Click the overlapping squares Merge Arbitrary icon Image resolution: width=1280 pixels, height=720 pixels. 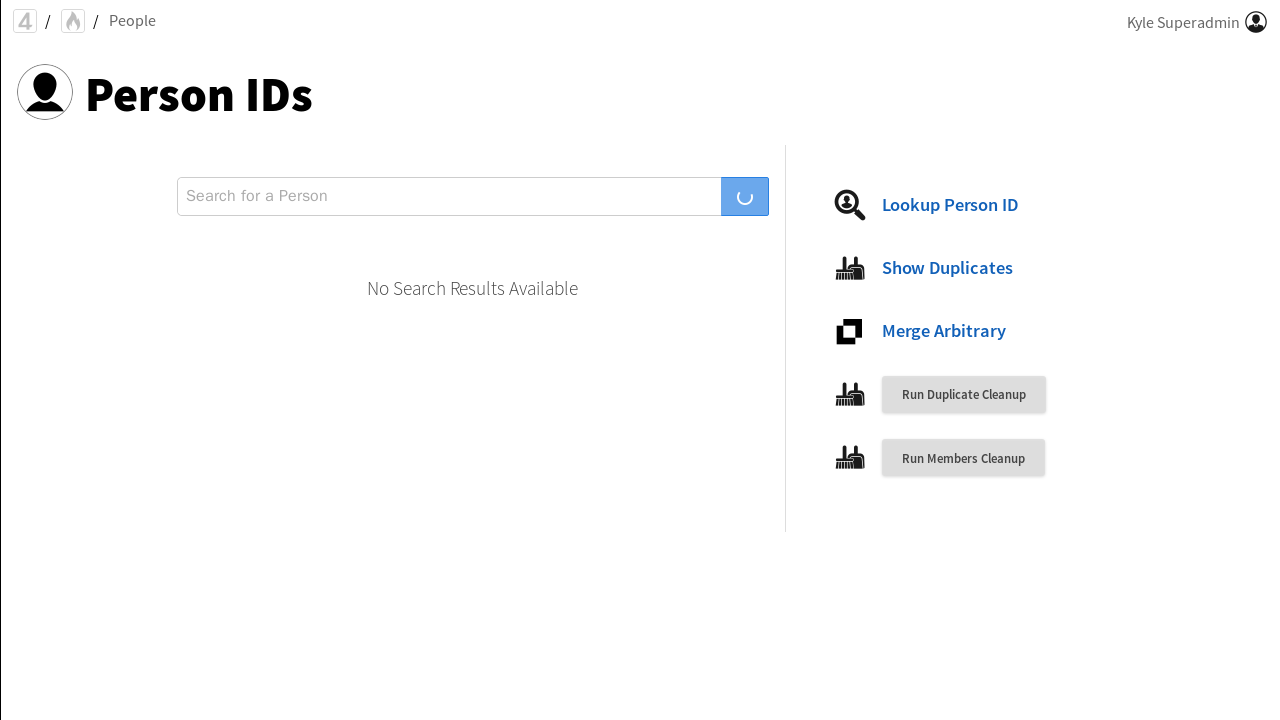tap(850, 331)
